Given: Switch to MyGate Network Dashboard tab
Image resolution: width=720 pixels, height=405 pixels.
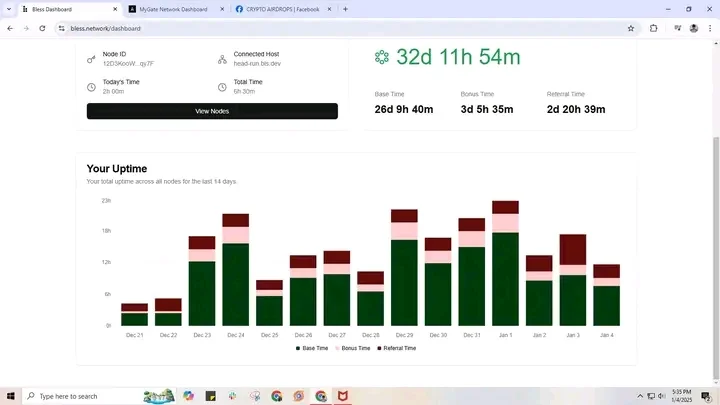Looking at the screenshot, I should [176, 9].
